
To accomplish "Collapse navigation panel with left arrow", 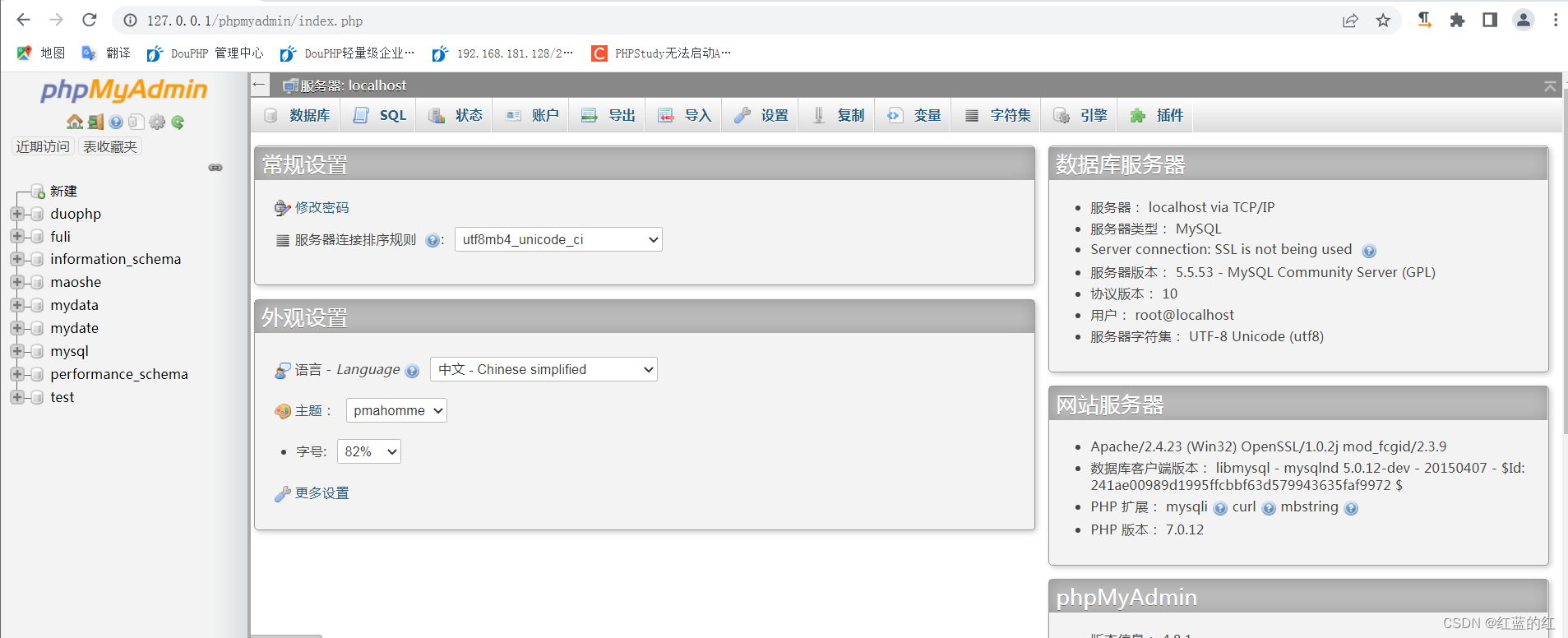I will (259, 85).
